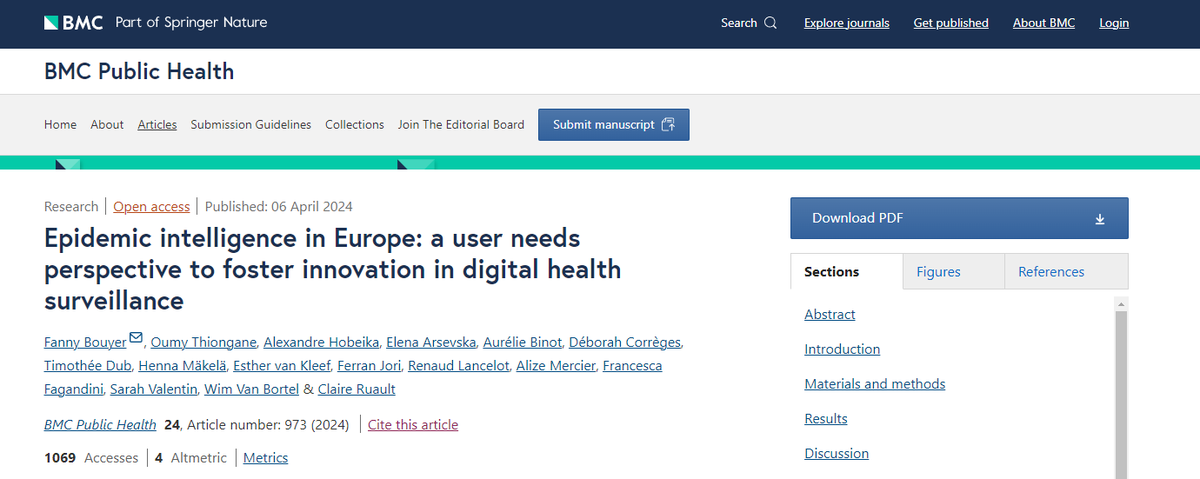Open Join The Editorial Board item
1200x479 pixels.
point(461,125)
